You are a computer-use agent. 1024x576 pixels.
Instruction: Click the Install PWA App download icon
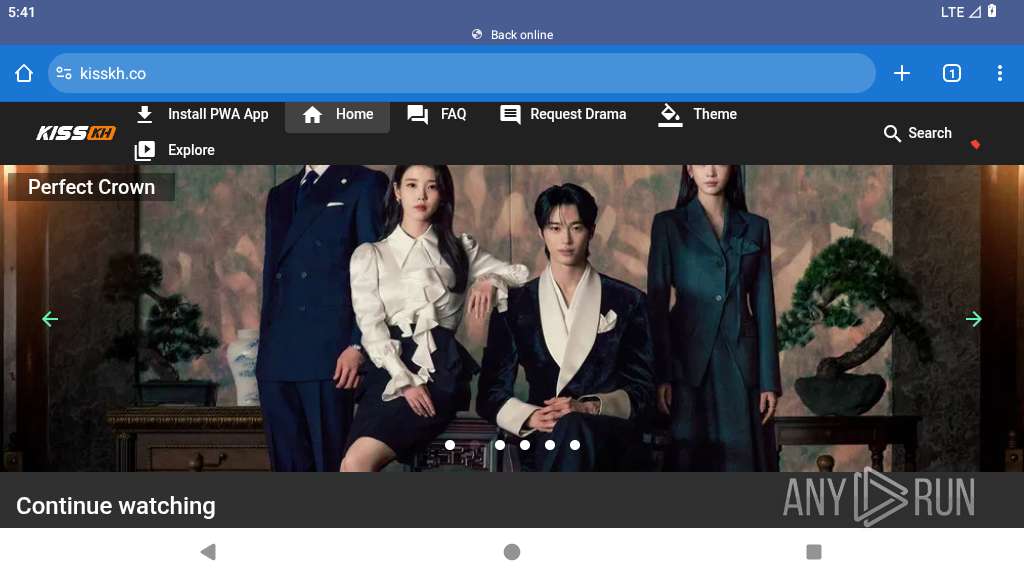[x=145, y=114]
